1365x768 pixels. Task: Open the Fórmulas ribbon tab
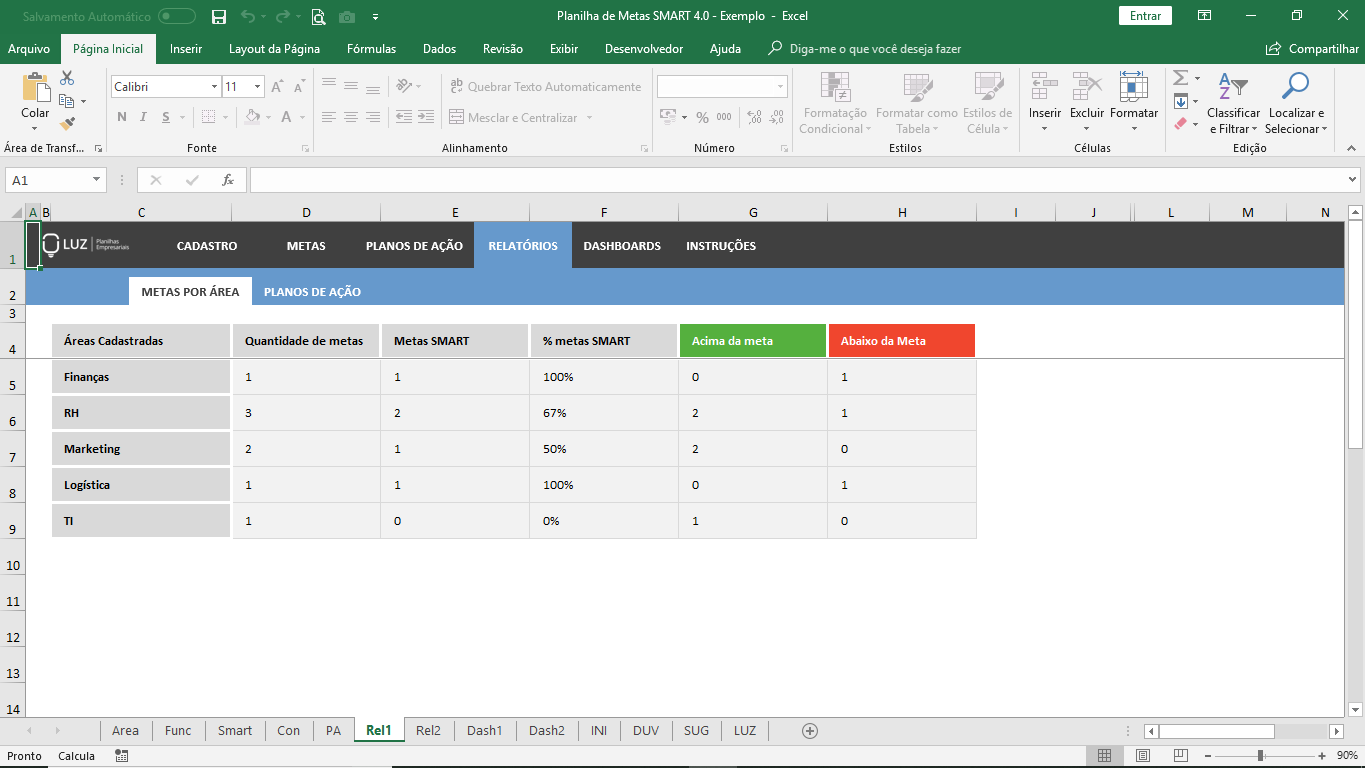coord(371,49)
